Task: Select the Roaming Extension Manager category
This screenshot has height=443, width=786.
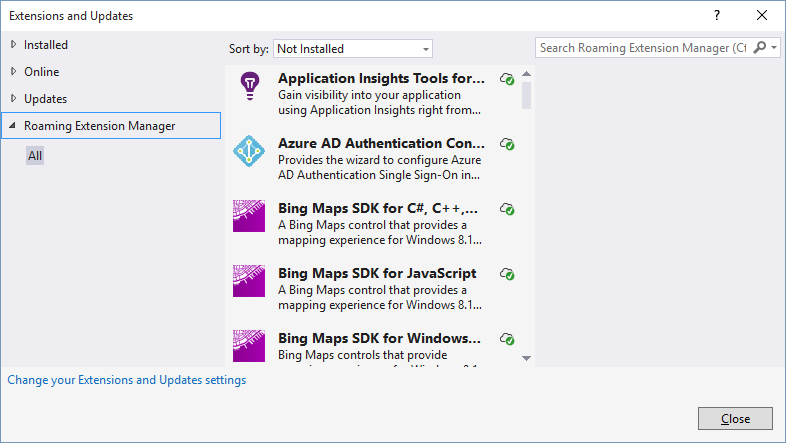Action: click(99, 126)
